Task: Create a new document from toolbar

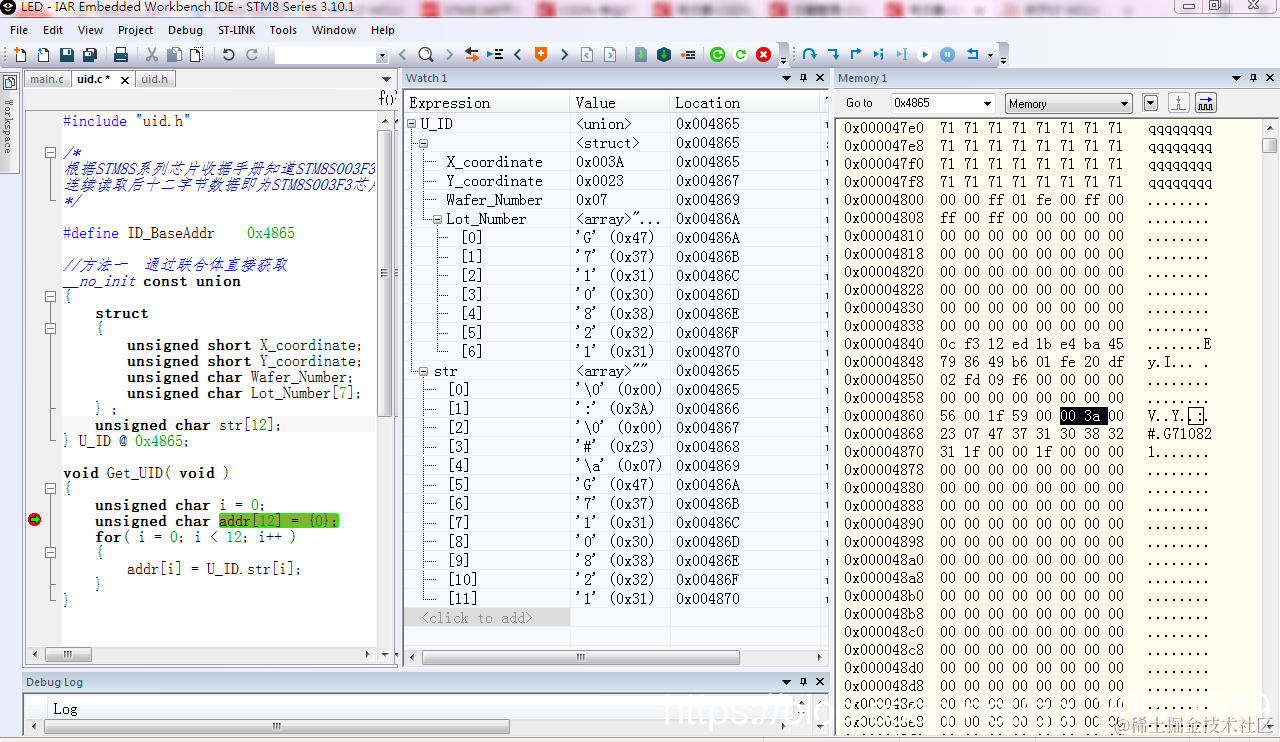Action: [21, 55]
